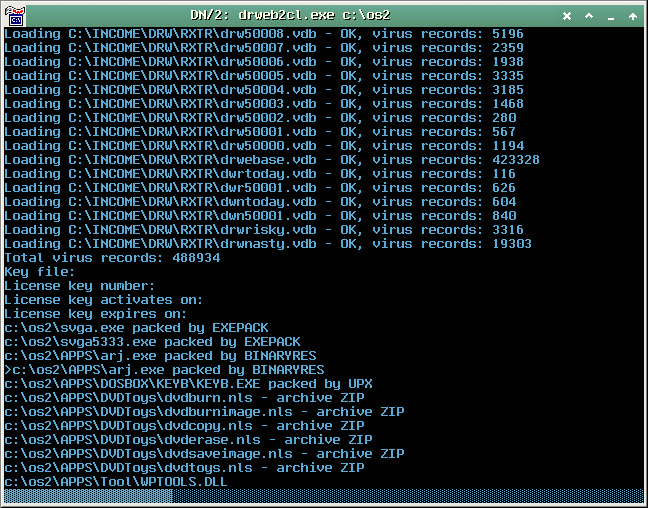Click 'Total virus records: 488934' line
Screen dimensions: 648x508
(112, 258)
